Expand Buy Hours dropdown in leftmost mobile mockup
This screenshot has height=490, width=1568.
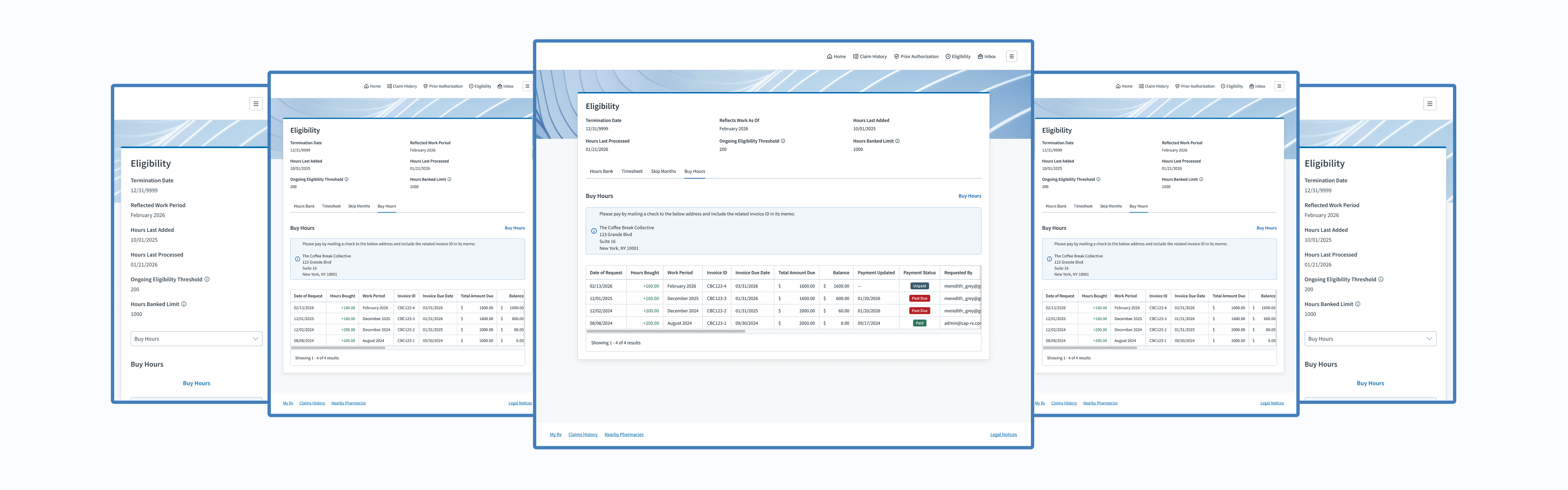(196, 339)
